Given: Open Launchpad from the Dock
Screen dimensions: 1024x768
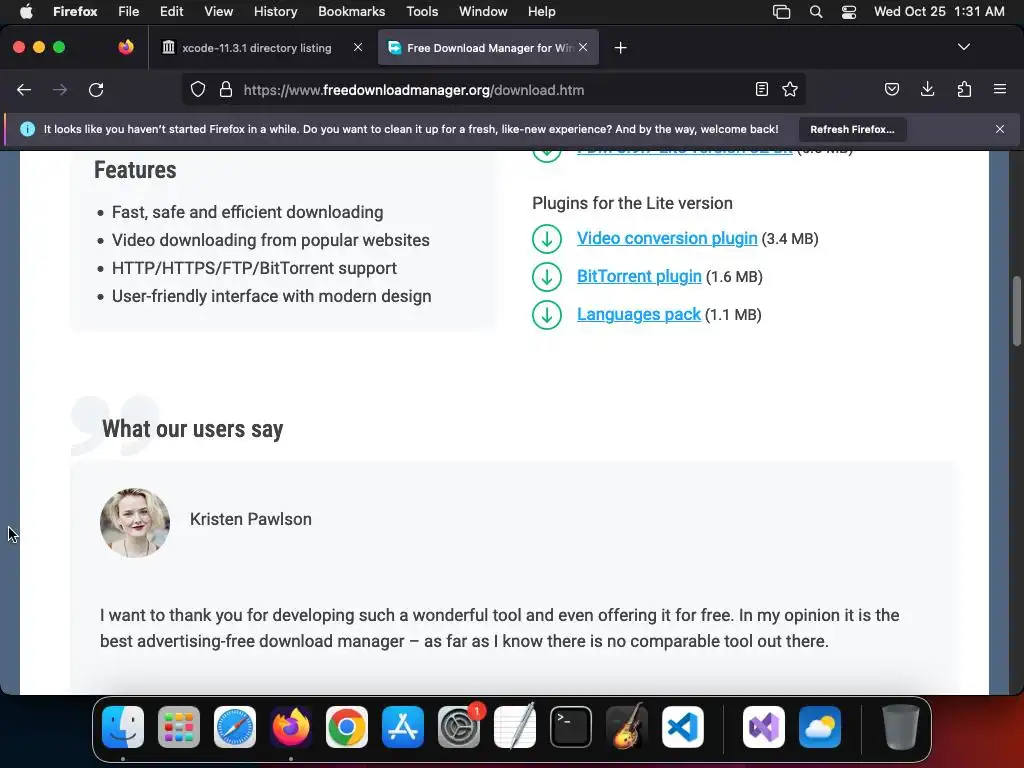Looking at the screenshot, I should [x=179, y=727].
